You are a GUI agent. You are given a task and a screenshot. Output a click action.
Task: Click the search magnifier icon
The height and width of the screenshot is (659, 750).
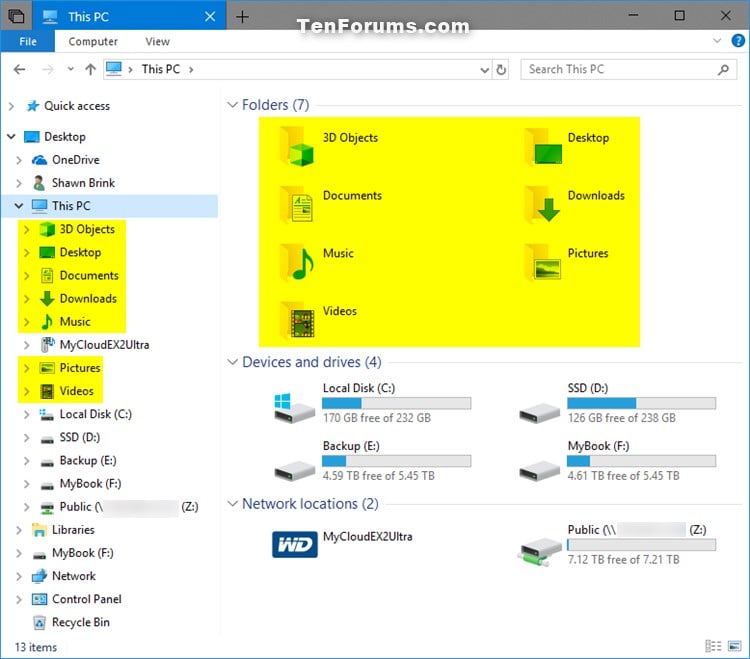[723, 70]
